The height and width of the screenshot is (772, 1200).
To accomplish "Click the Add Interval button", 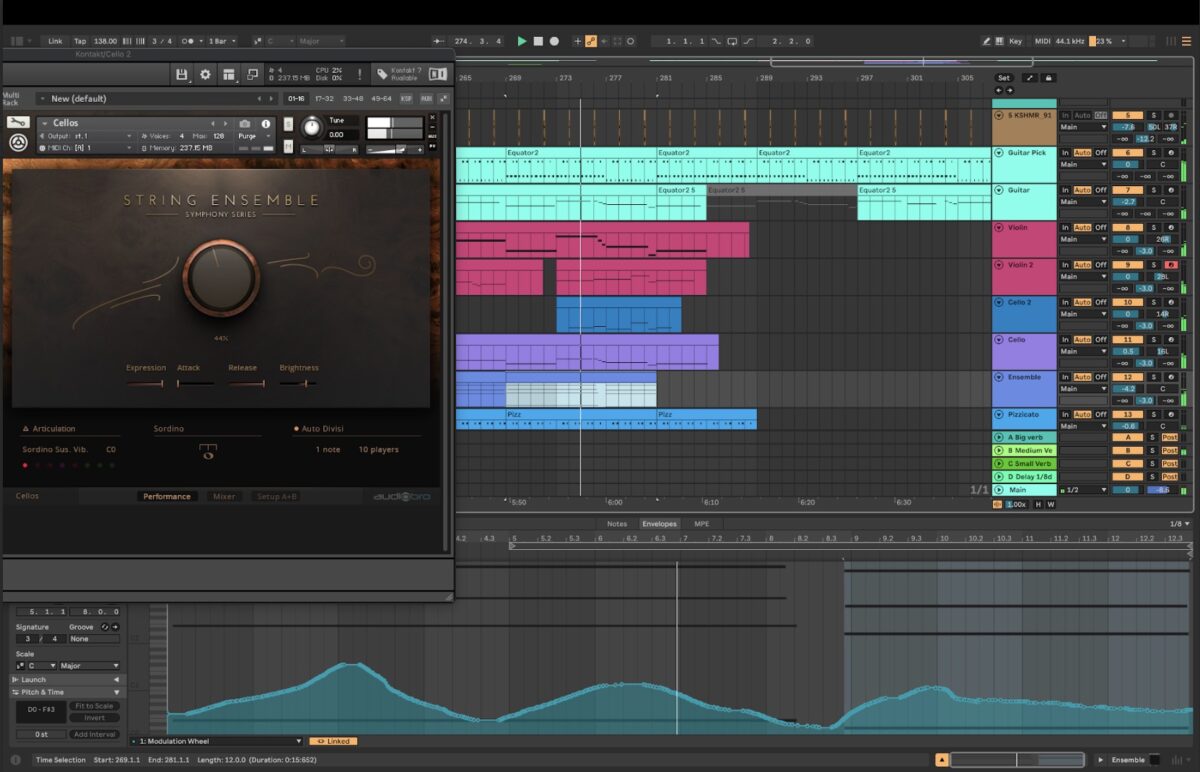I will click(94, 734).
